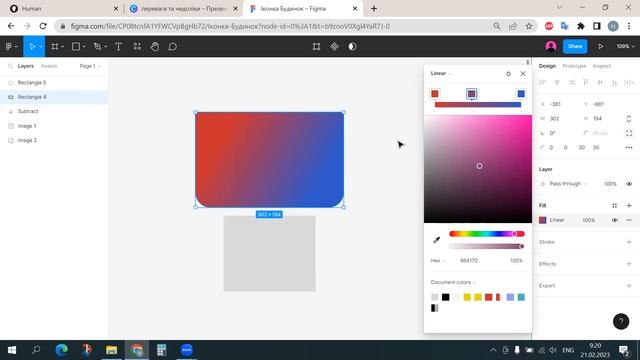Add a stroke with plus icon
The image size is (640, 360).
point(629,242)
